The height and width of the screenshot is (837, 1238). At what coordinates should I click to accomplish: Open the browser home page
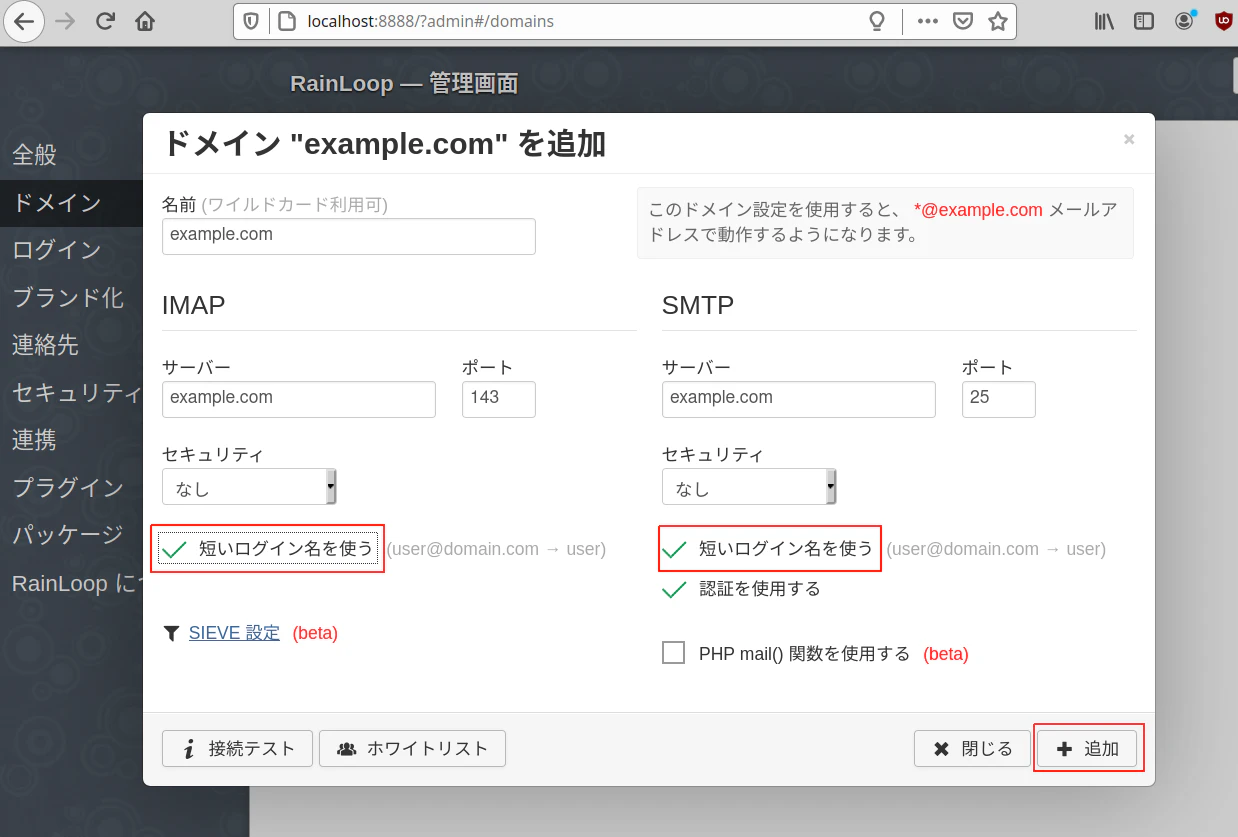[145, 21]
